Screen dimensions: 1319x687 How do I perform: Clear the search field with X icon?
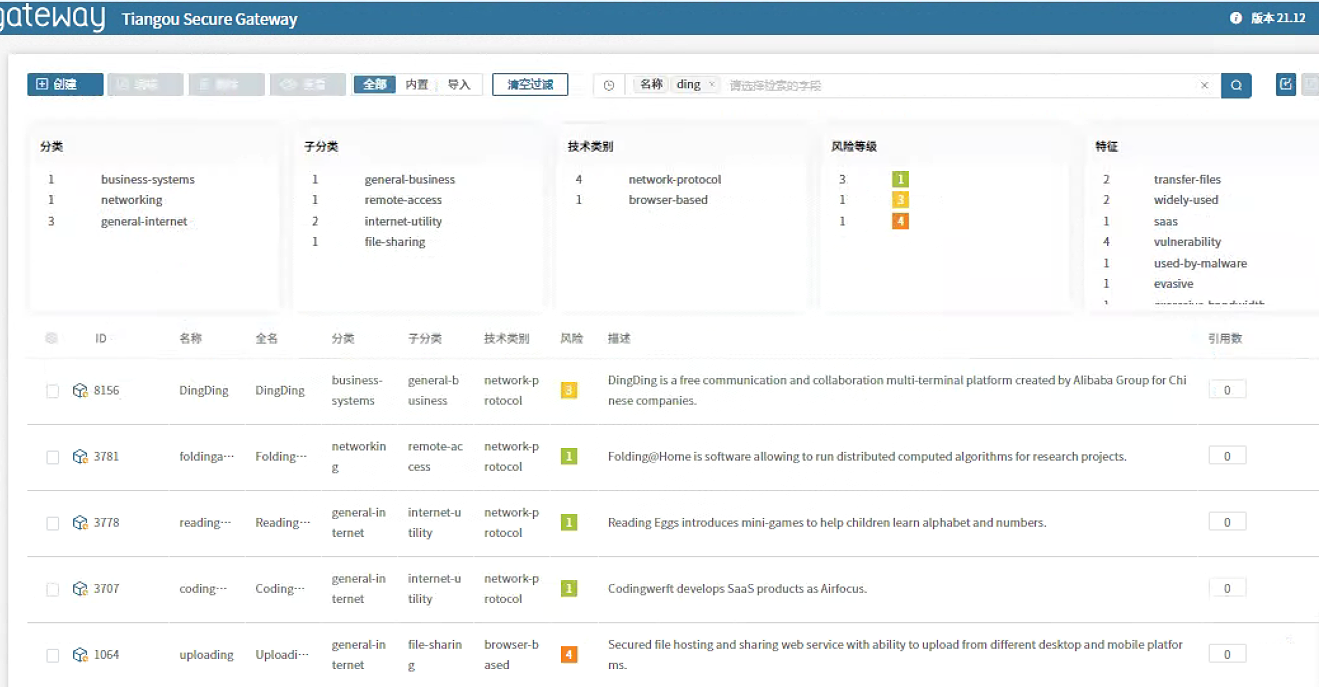[x=1204, y=86]
